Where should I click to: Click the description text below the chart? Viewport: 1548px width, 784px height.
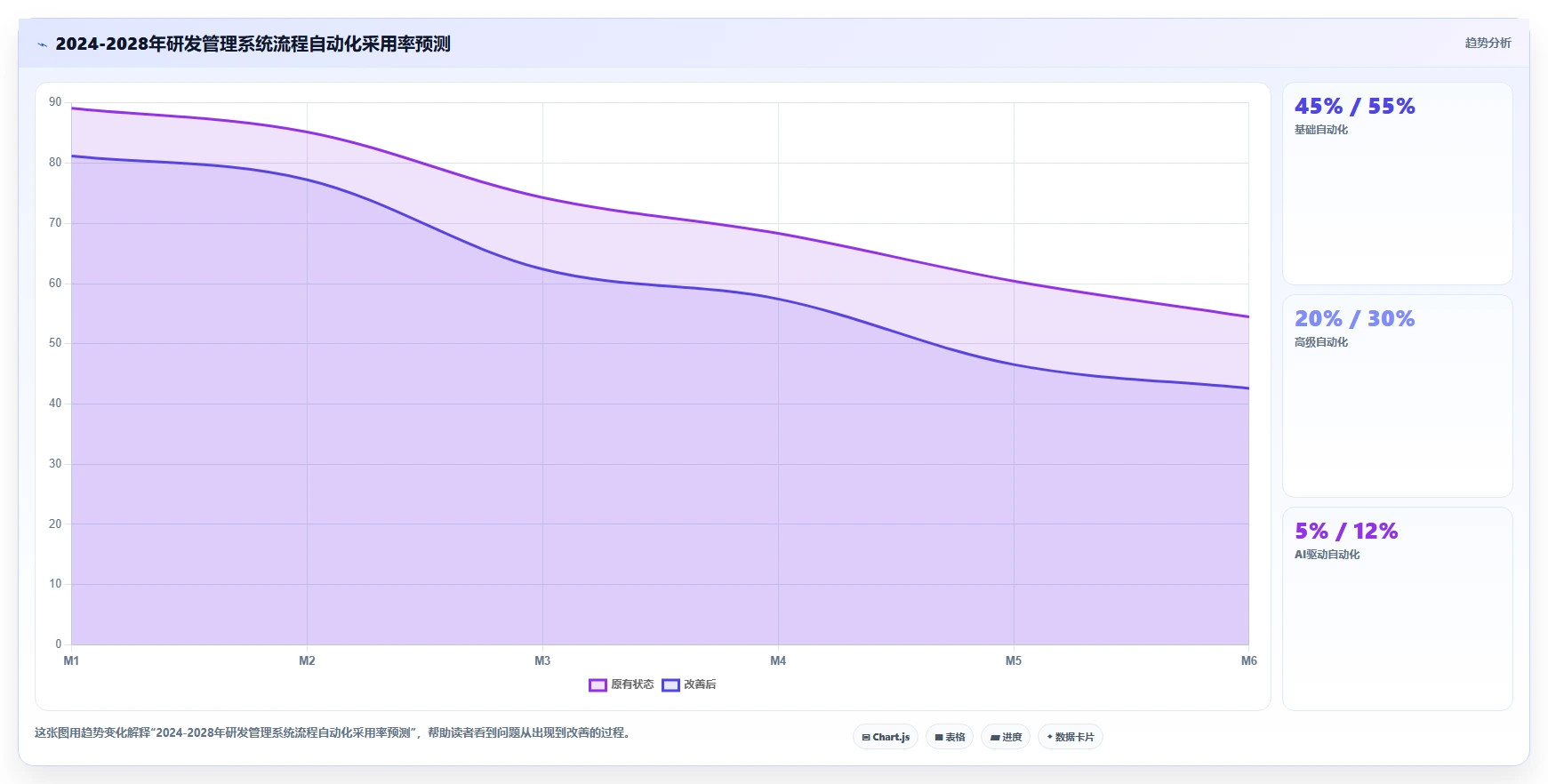[x=333, y=733]
